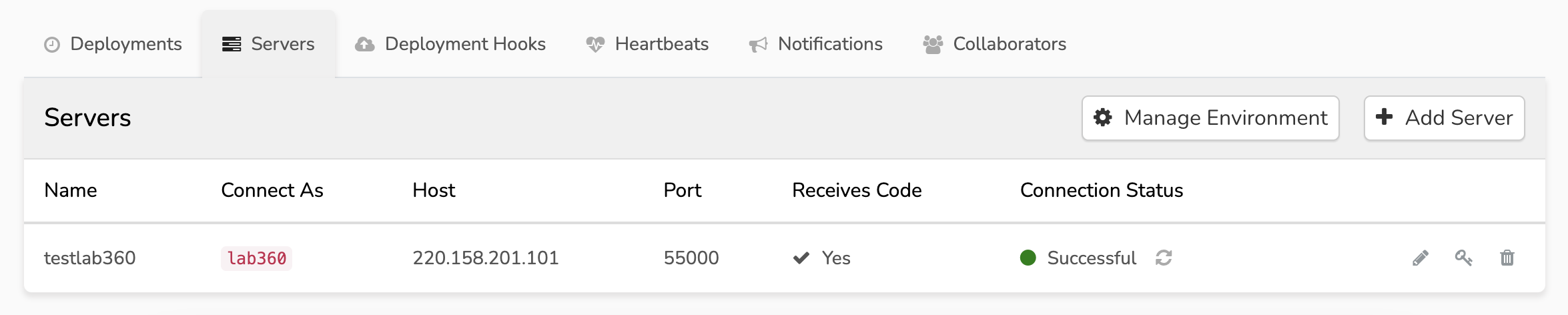Click the lab360 user badge
Viewport: 1568px width, 315px height.
pyautogui.click(x=257, y=258)
